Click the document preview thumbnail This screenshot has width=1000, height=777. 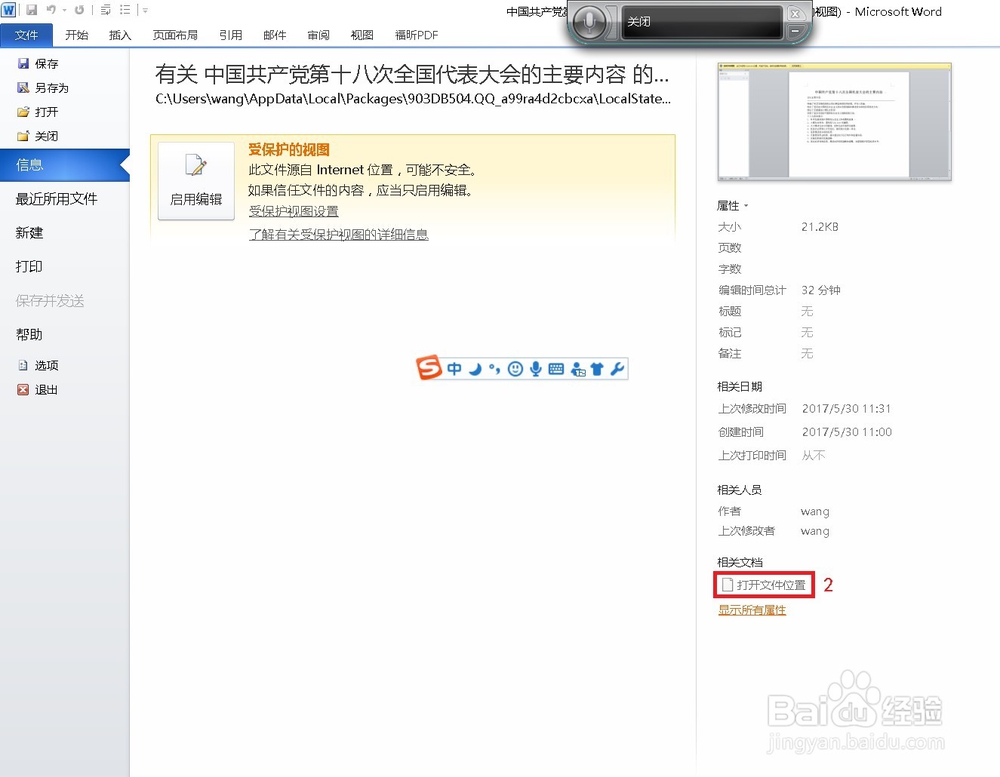(834, 120)
